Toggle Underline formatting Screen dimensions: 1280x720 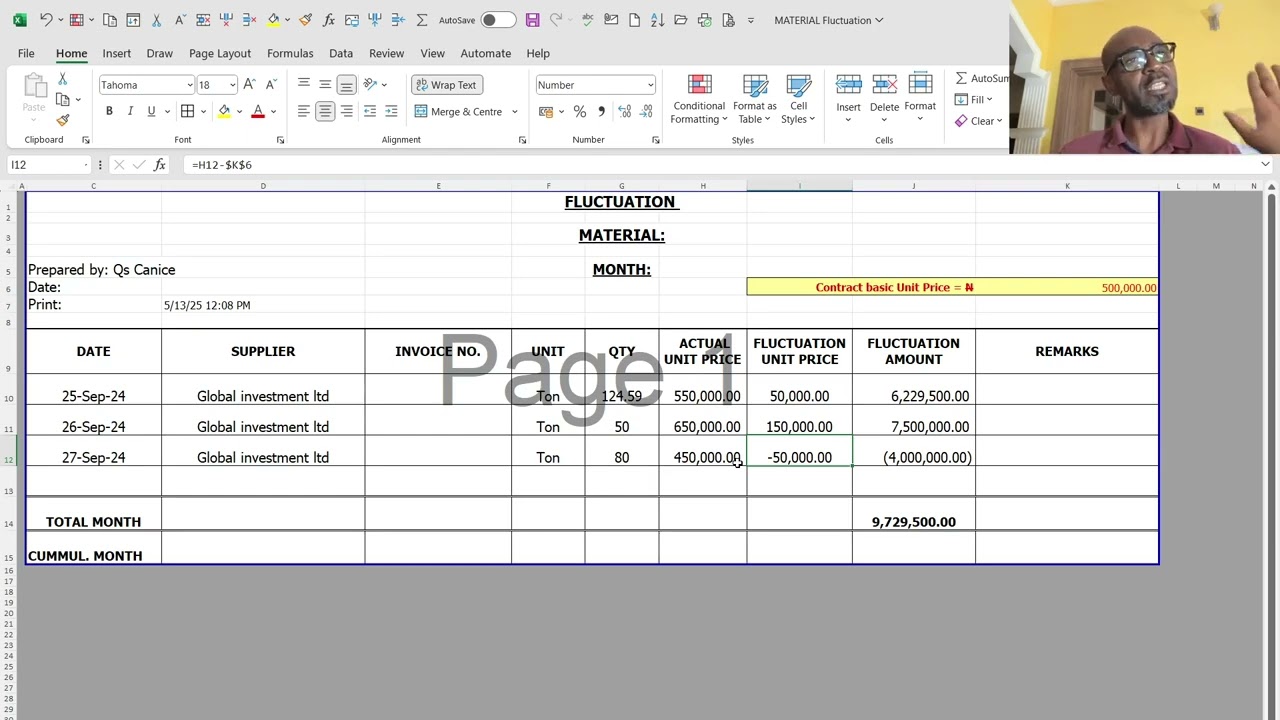click(151, 111)
